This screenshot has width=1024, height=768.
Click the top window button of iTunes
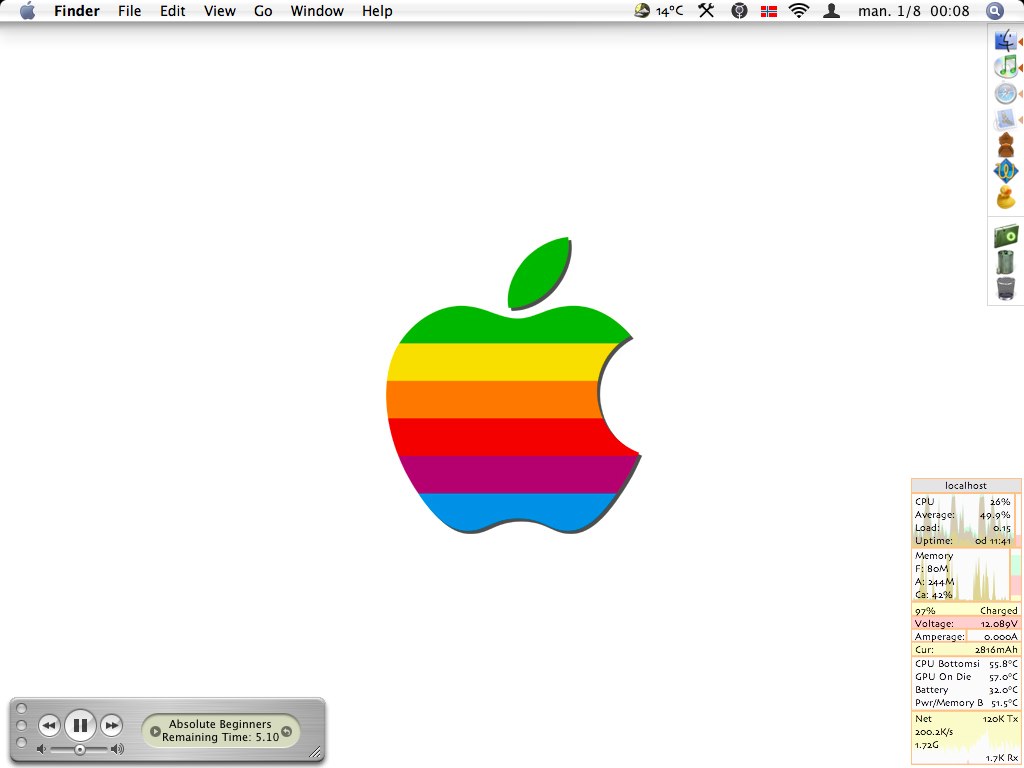(21, 709)
